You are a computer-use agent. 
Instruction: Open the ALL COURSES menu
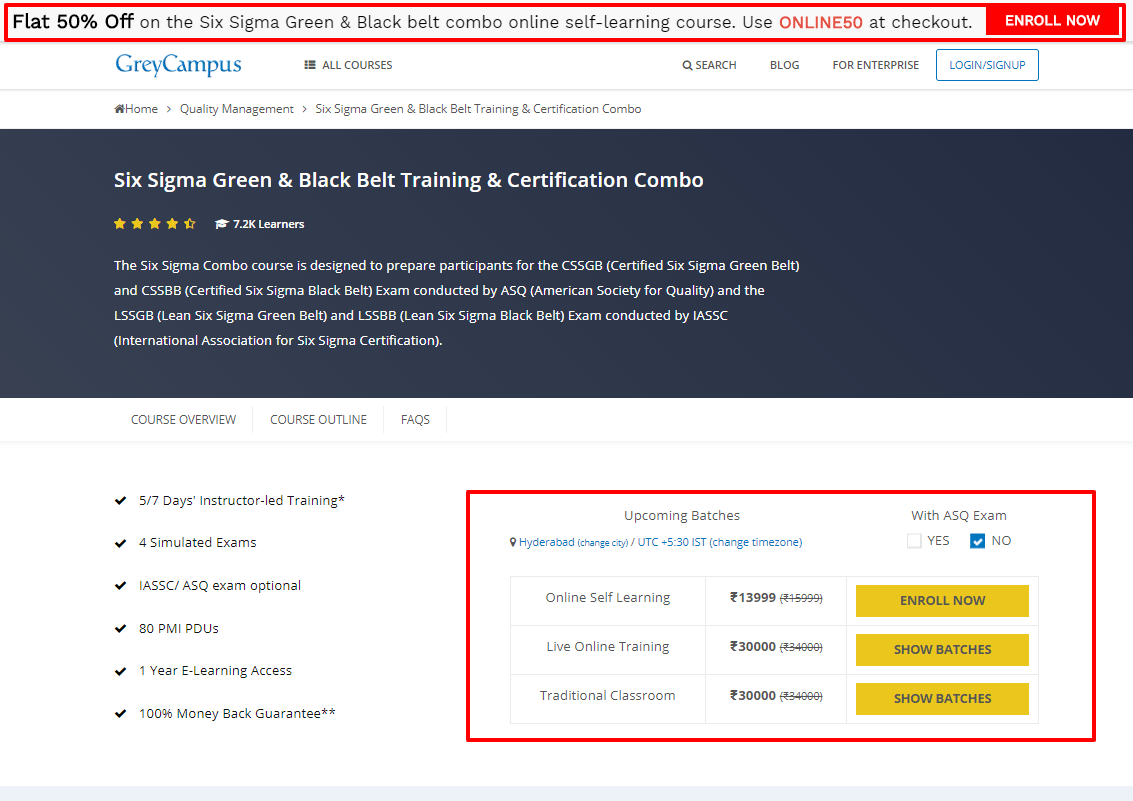[x=348, y=65]
